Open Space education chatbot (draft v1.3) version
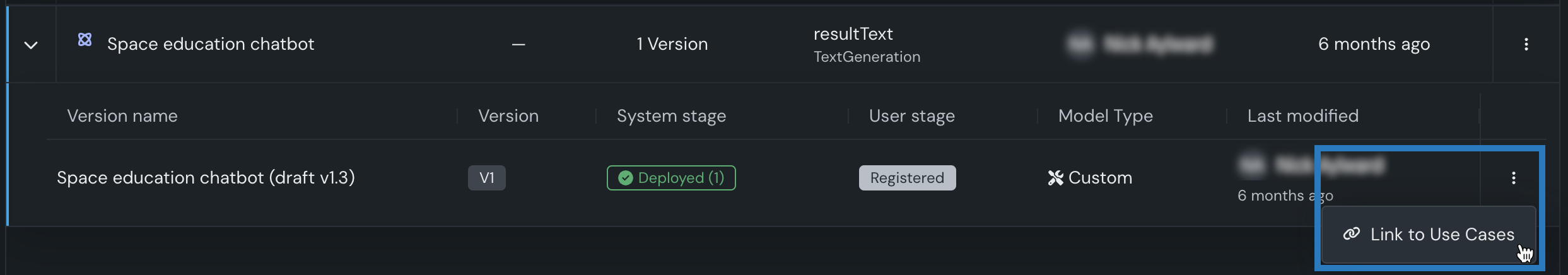This screenshot has height=275, width=1568. [206, 178]
